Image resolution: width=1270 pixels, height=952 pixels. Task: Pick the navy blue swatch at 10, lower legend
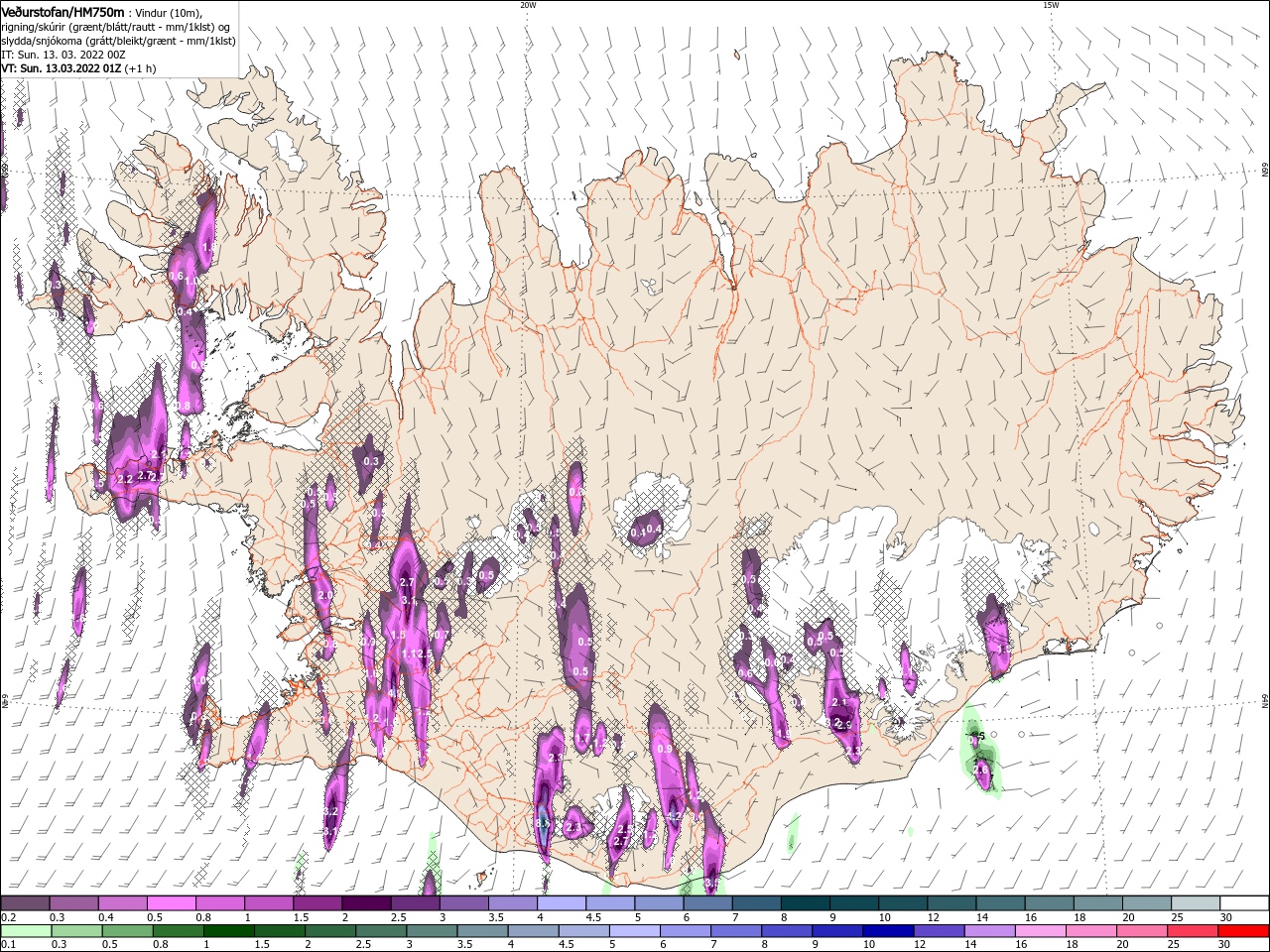coord(887,931)
